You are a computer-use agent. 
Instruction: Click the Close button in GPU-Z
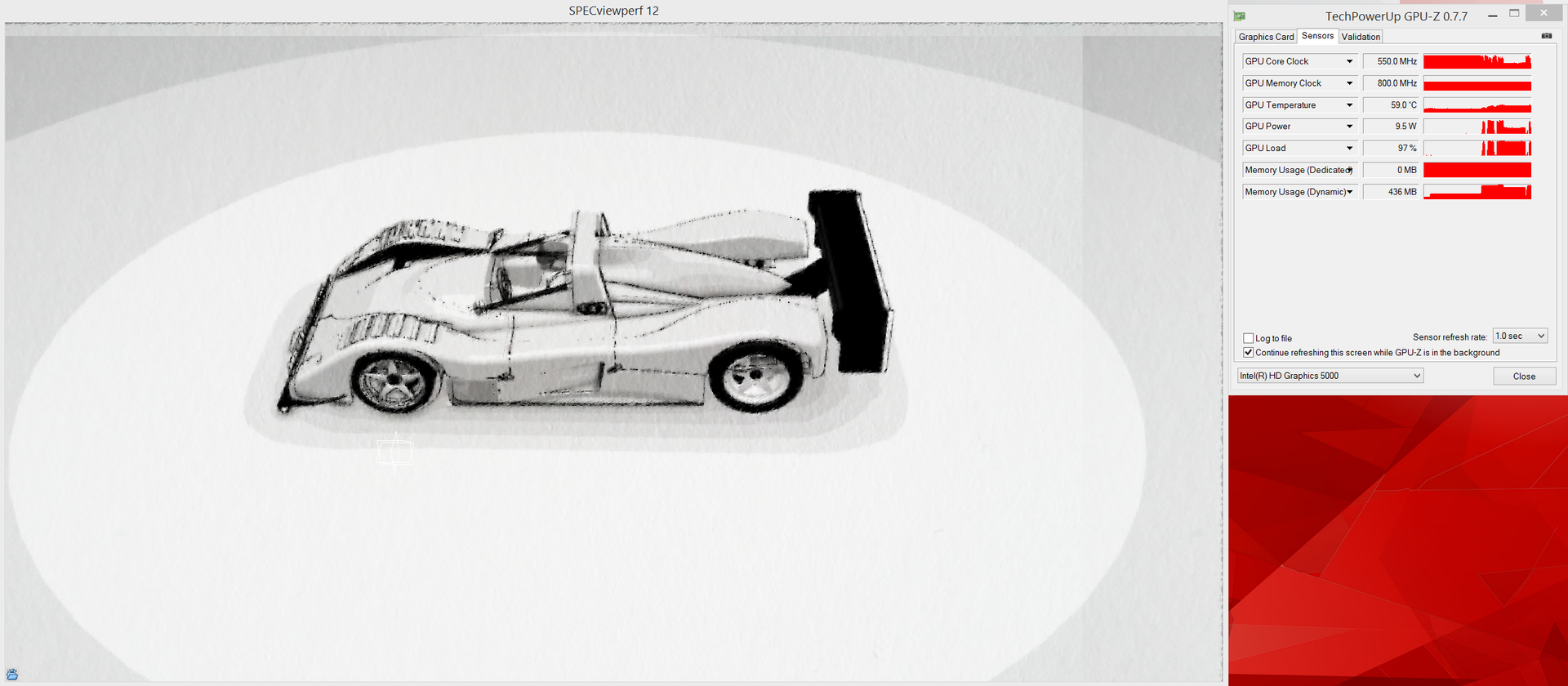point(1524,376)
